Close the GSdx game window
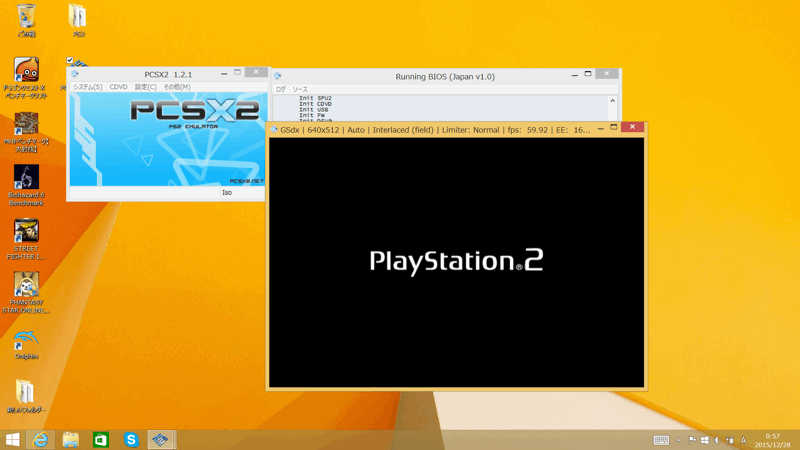This screenshot has width=800, height=450. (632, 128)
